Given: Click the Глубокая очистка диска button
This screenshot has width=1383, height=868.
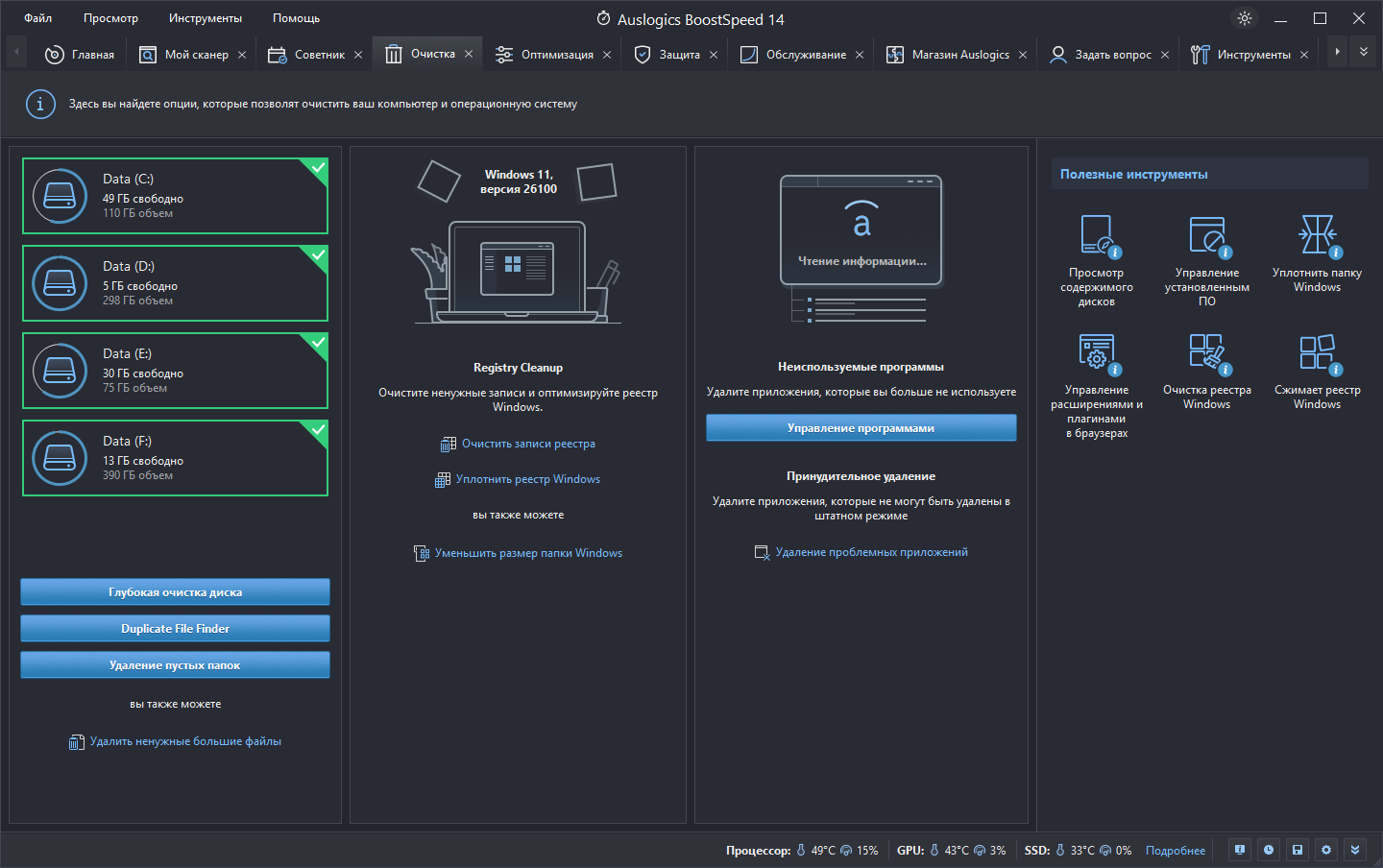Looking at the screenshot, I should point(175,591).
